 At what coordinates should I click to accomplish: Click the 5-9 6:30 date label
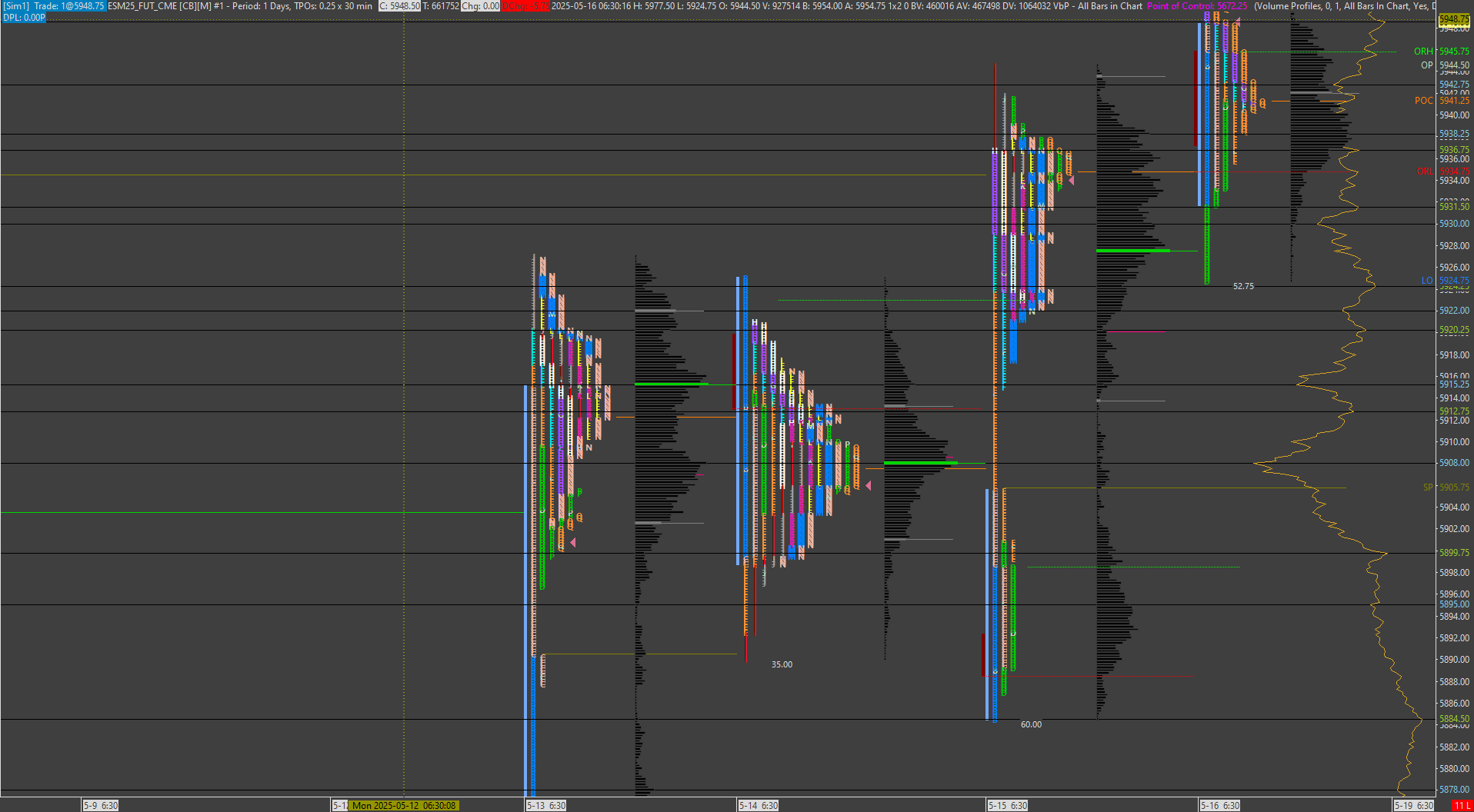tap(101, 805)
